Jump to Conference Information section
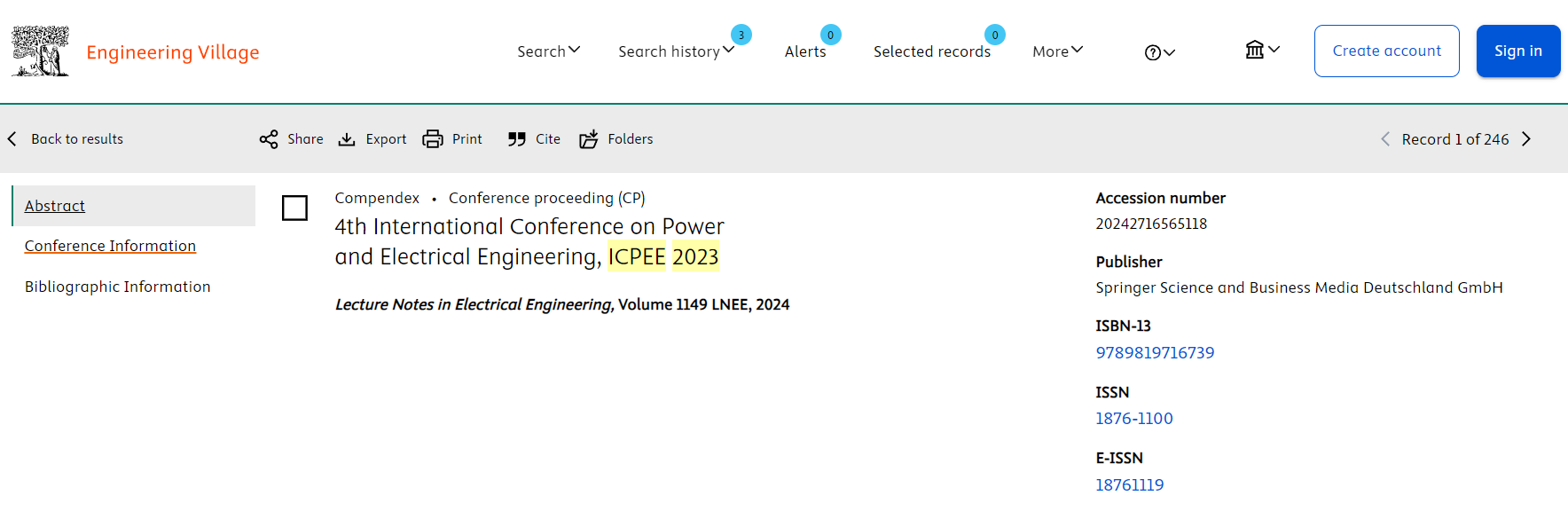Screen dimensions: 1568x519 click(110, 246)
